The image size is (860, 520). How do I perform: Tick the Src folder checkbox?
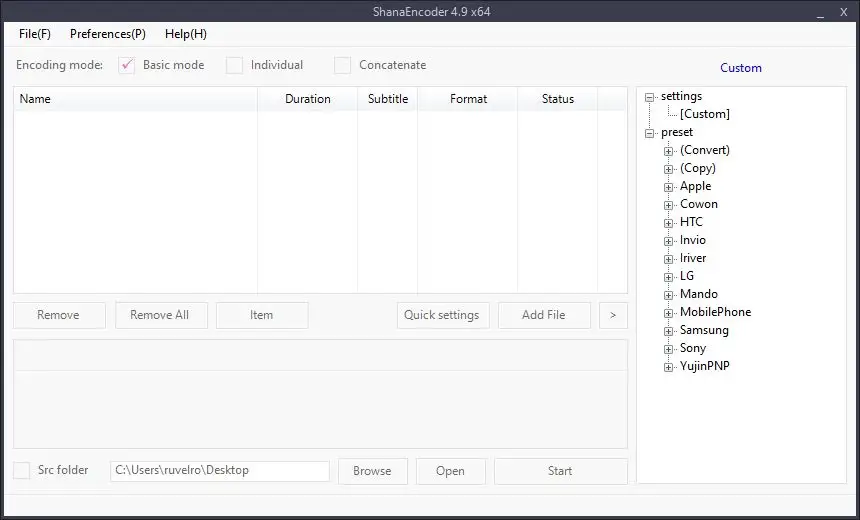(21, 470)
